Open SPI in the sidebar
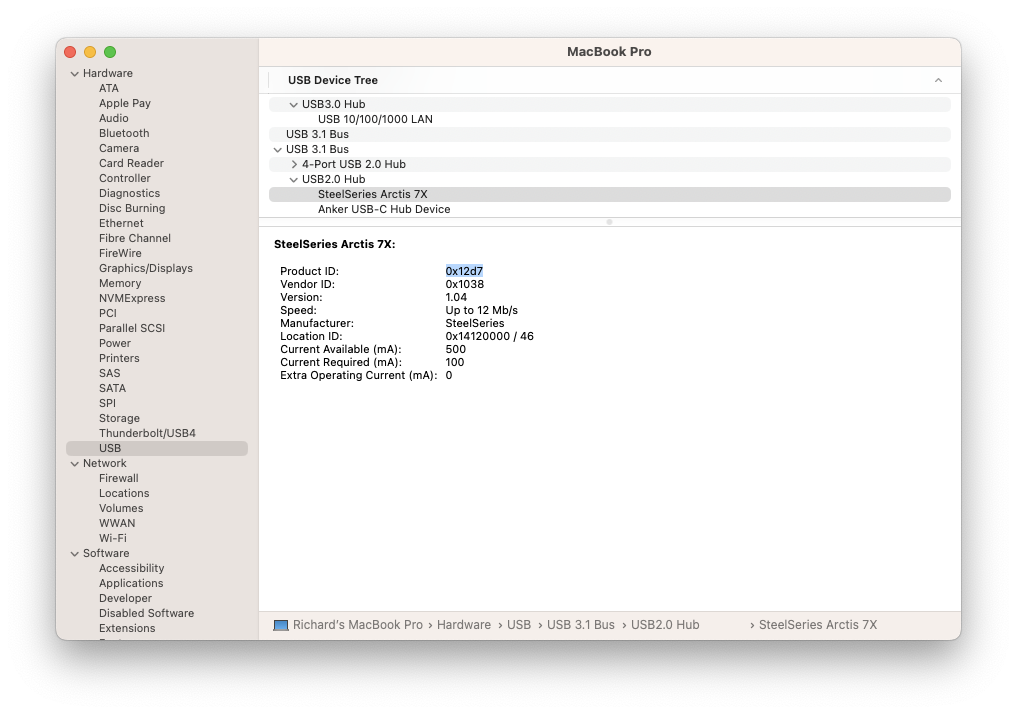1017x714 pixels. pos(107,403)
